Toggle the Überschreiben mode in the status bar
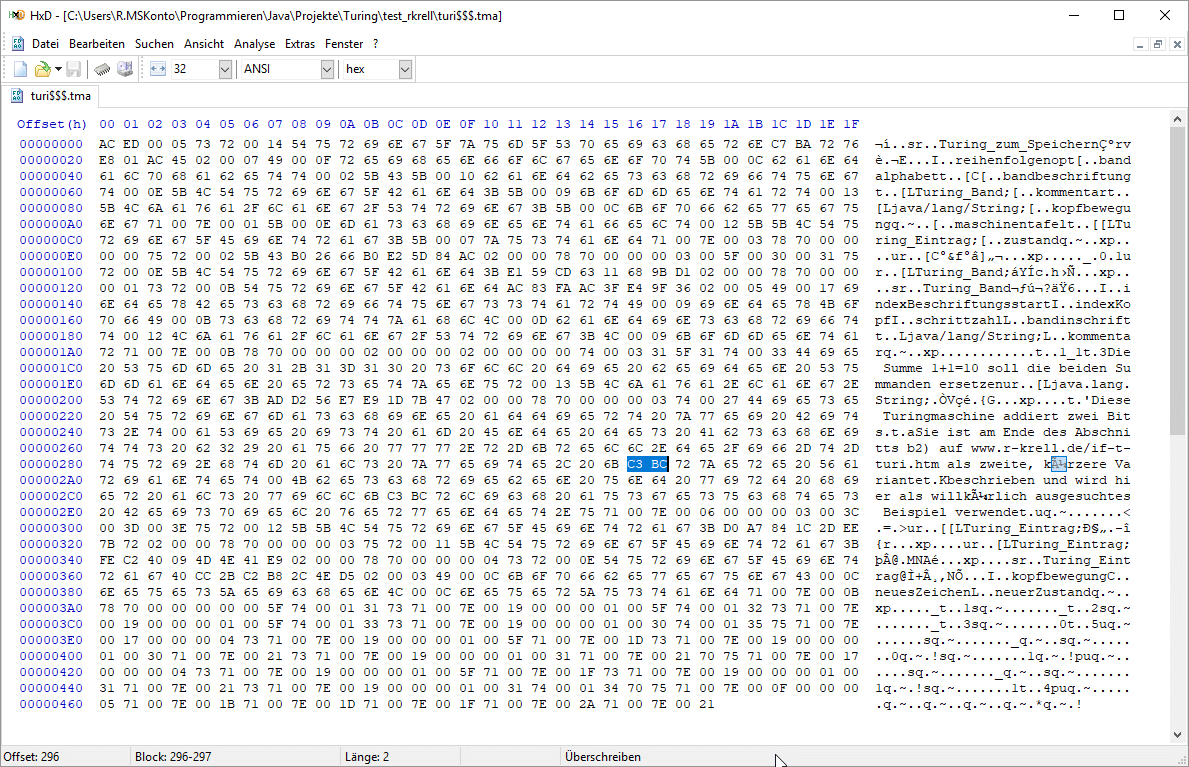1189x767 pixels. [603, 757]
